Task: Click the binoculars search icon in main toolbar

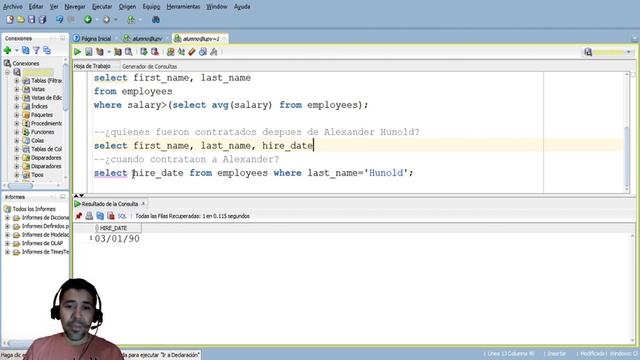Action: 156,19
